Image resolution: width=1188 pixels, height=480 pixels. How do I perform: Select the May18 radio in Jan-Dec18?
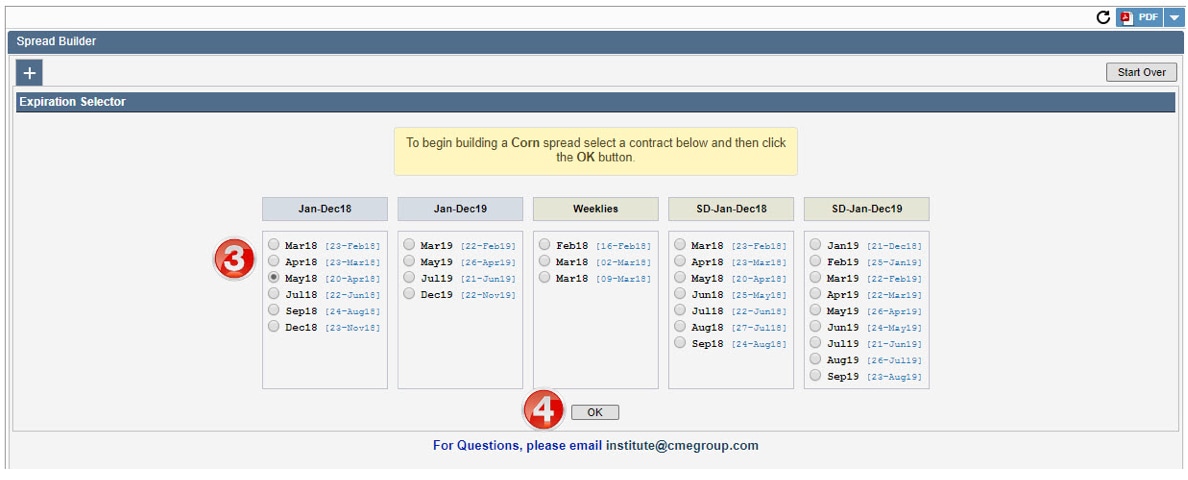274,278
